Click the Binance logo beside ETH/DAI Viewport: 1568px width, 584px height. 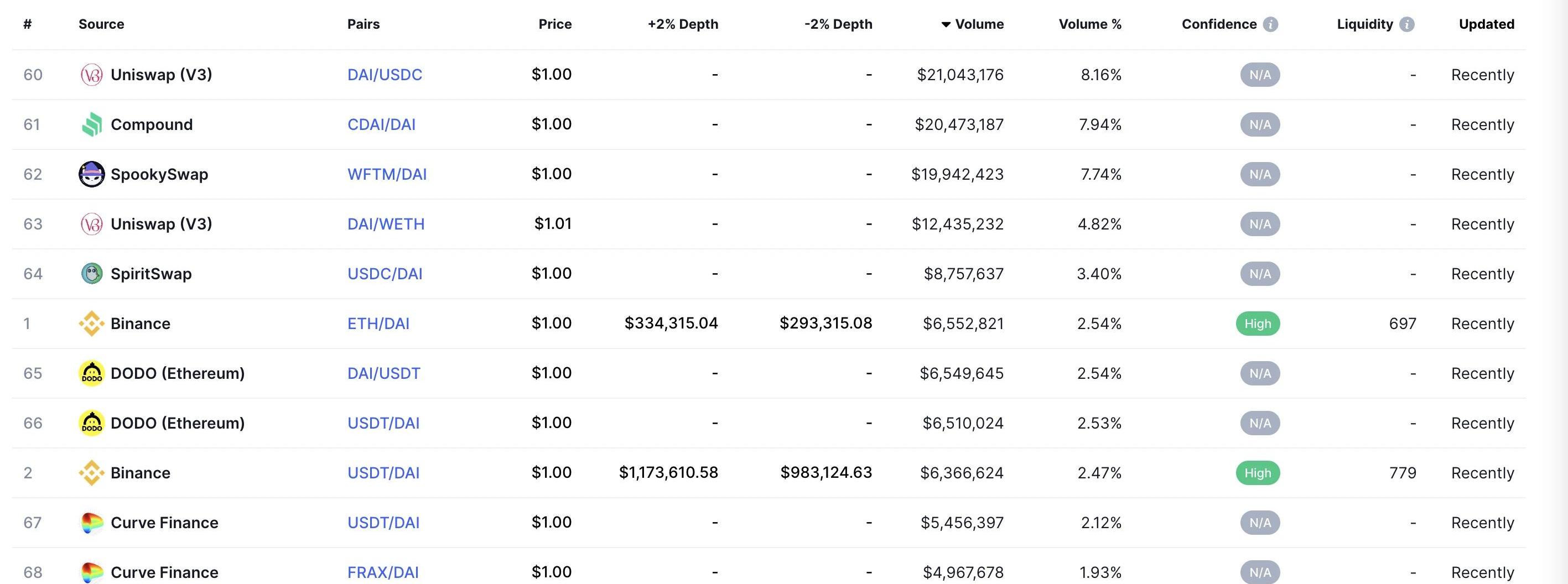91,324
